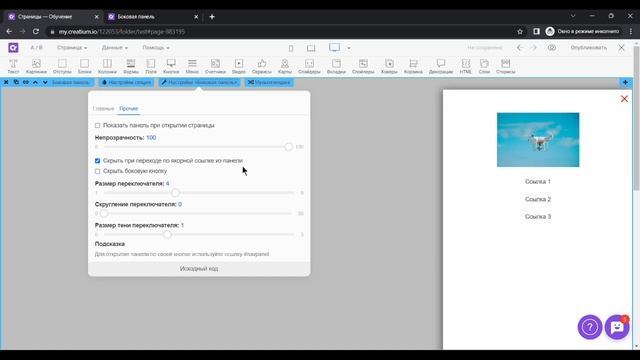The height and width of the screenshot is (360, 640).
Task: Switch to mobile phone preview
Action: (x=291, y=48)
